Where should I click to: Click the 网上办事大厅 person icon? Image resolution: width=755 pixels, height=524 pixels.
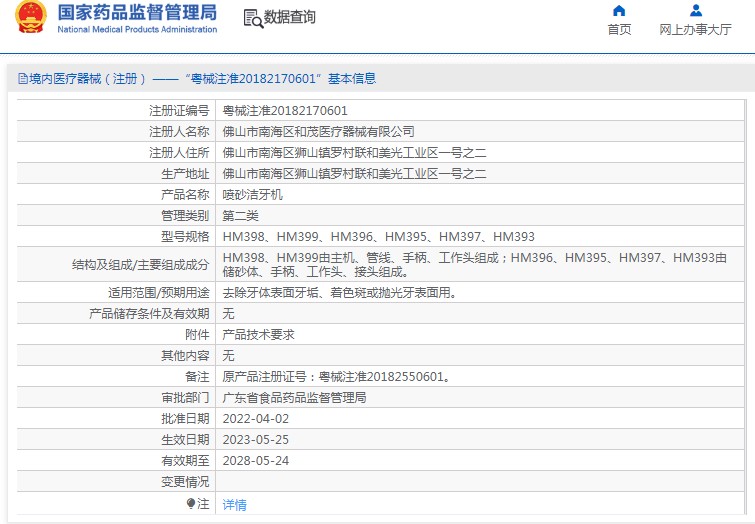point(695,11)
